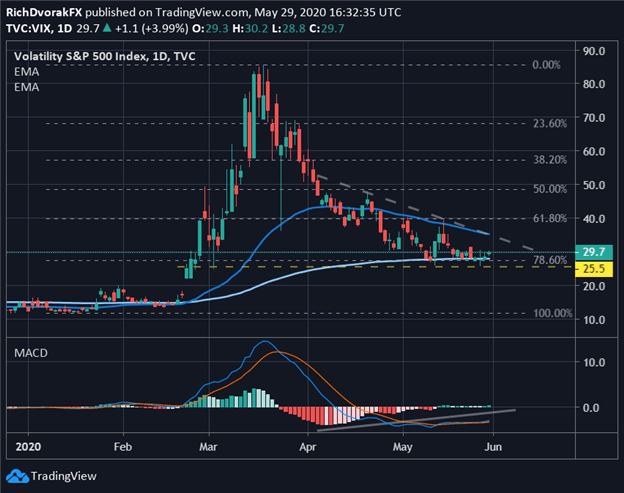Select the +1.1 (+3.99%) change value
Image resolution: width=624 pixels, height=493 pixels.
click(x=152, y=29)
